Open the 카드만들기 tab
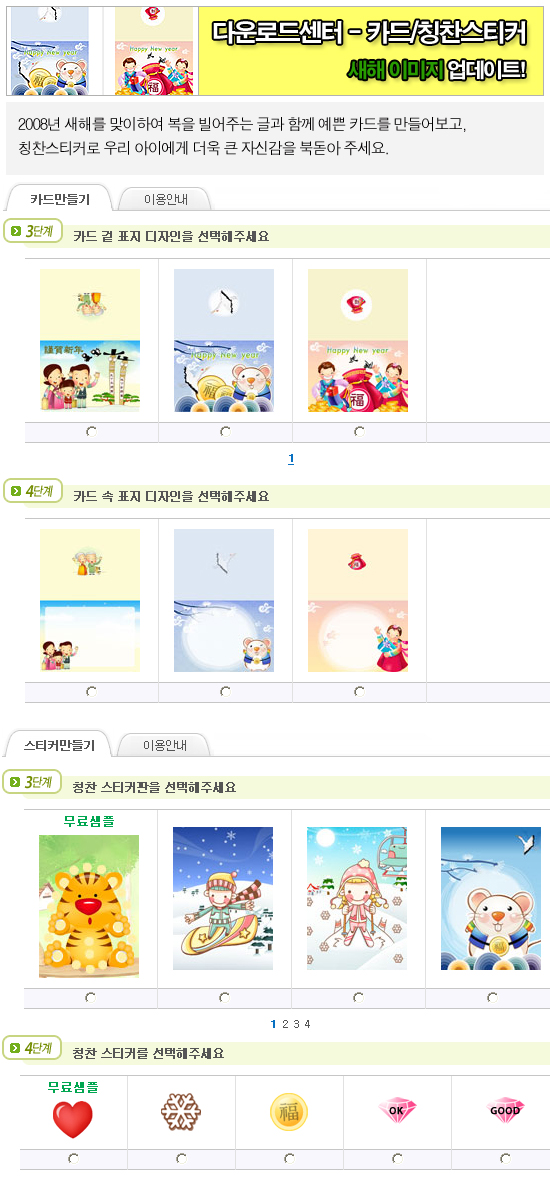The image size is (550, 1179). click(x=59, y=199)
